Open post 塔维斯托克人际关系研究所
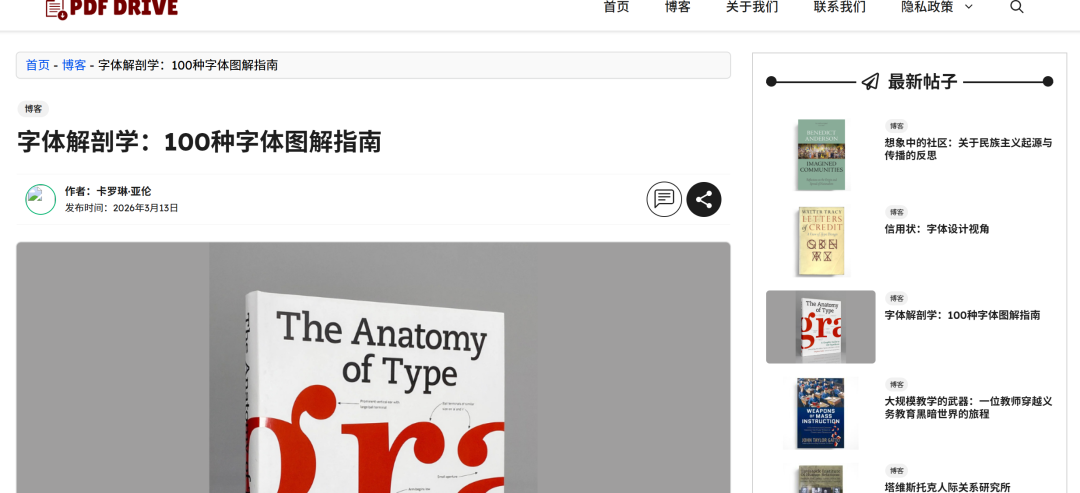Screen dimensions: 1080x493 [947, 487]
